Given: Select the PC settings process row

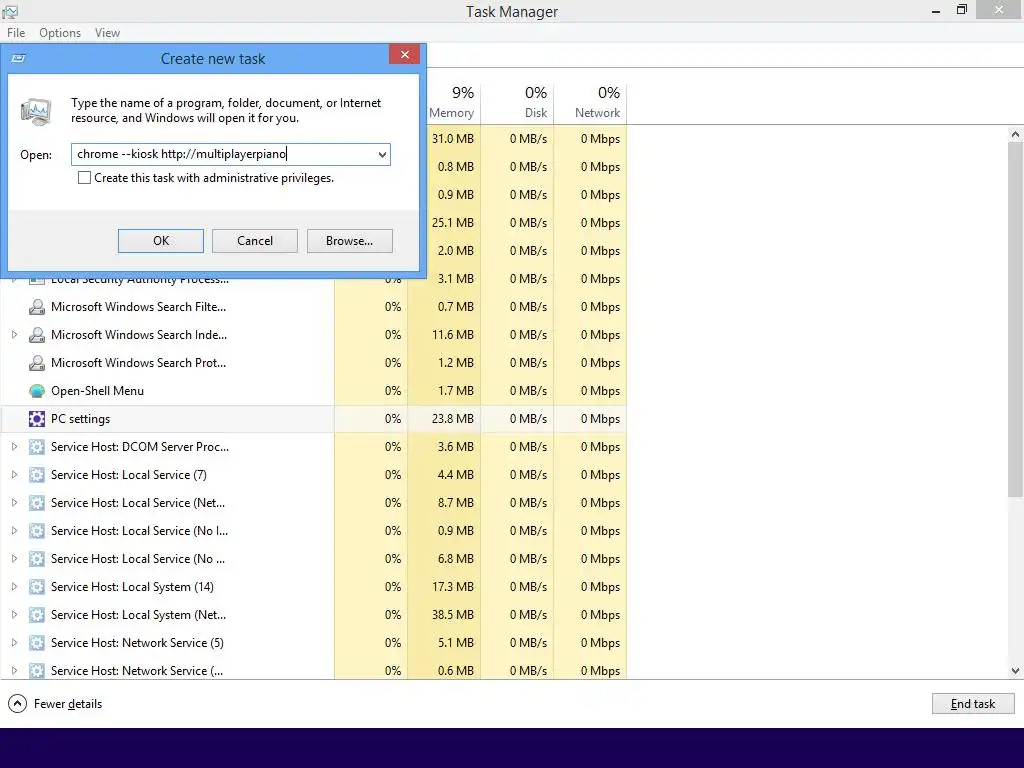Looking at the screenshot, I should 313,419.
